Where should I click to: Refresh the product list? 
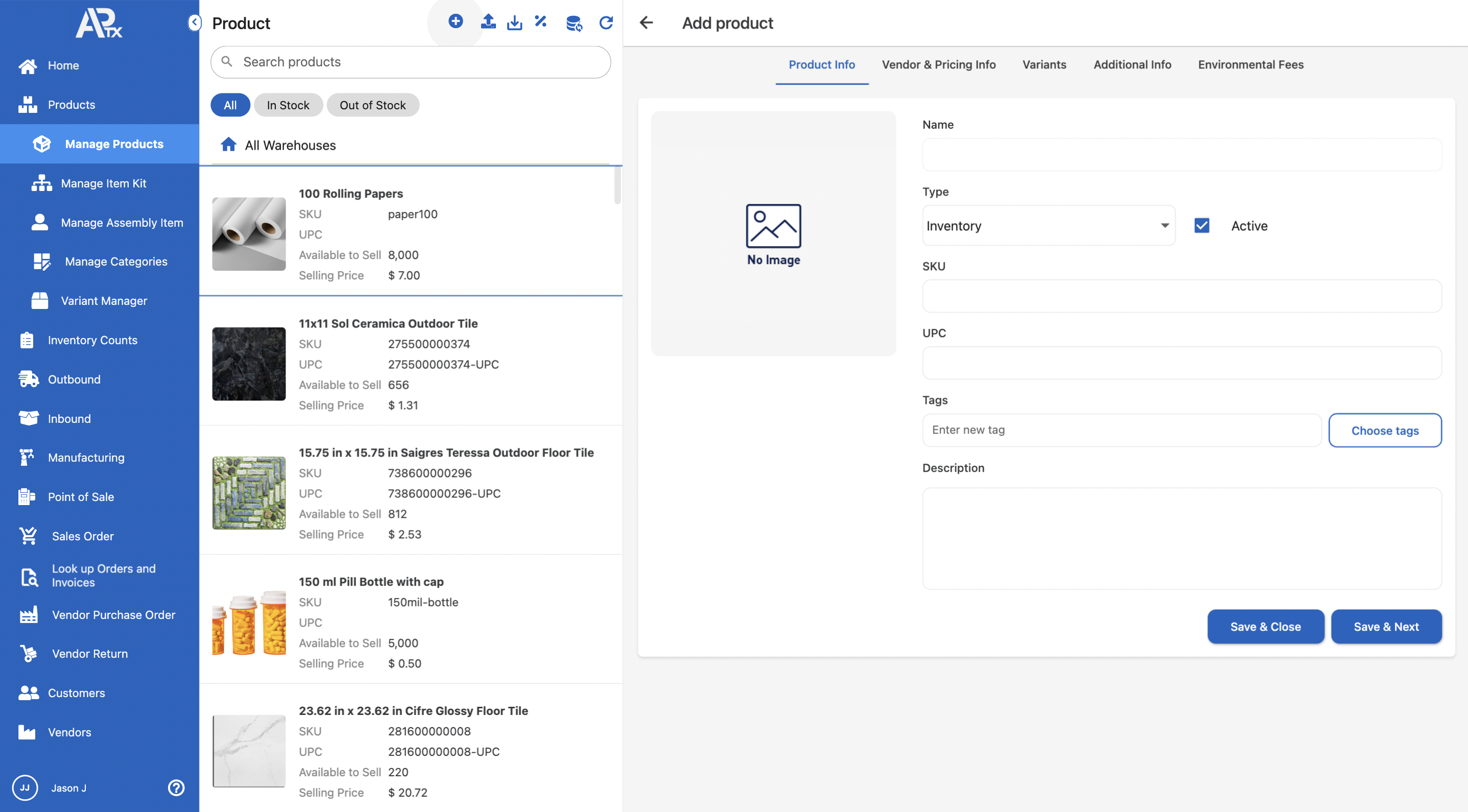pos(606,22)
